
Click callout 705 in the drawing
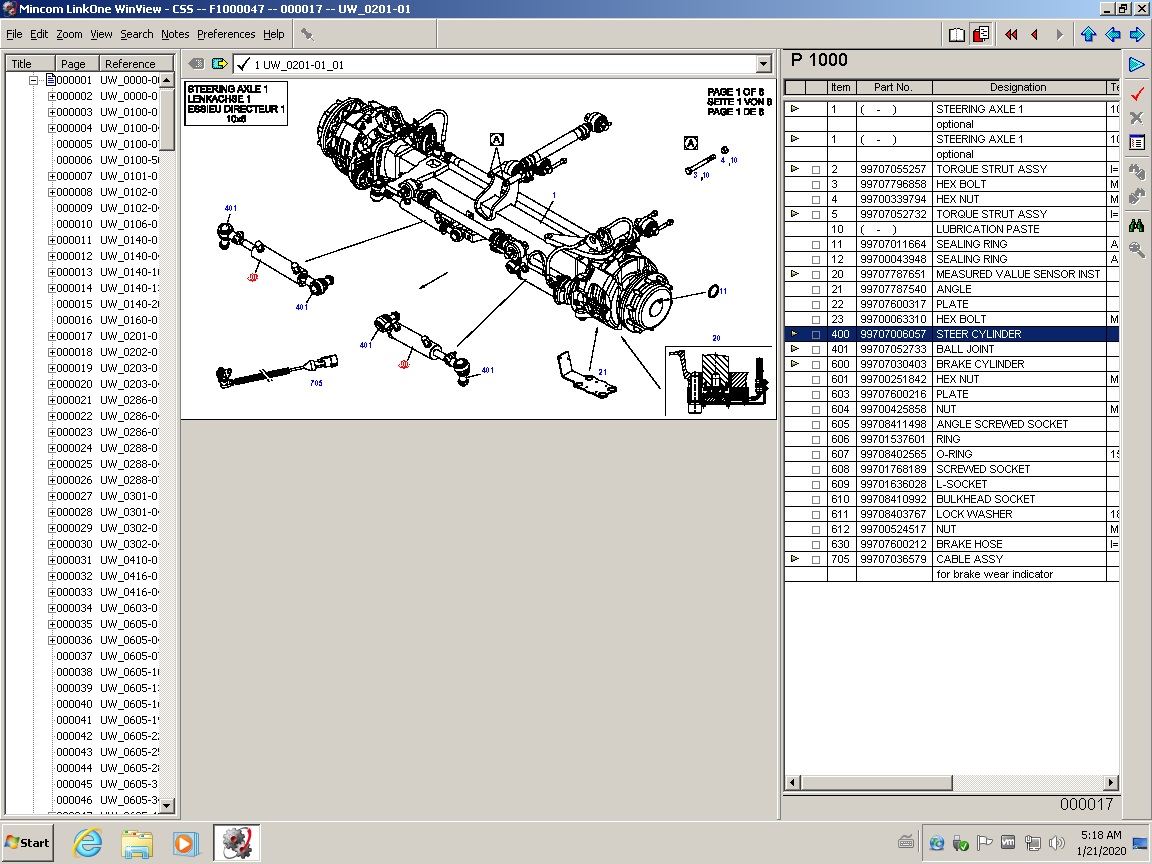tap(316, 383)
